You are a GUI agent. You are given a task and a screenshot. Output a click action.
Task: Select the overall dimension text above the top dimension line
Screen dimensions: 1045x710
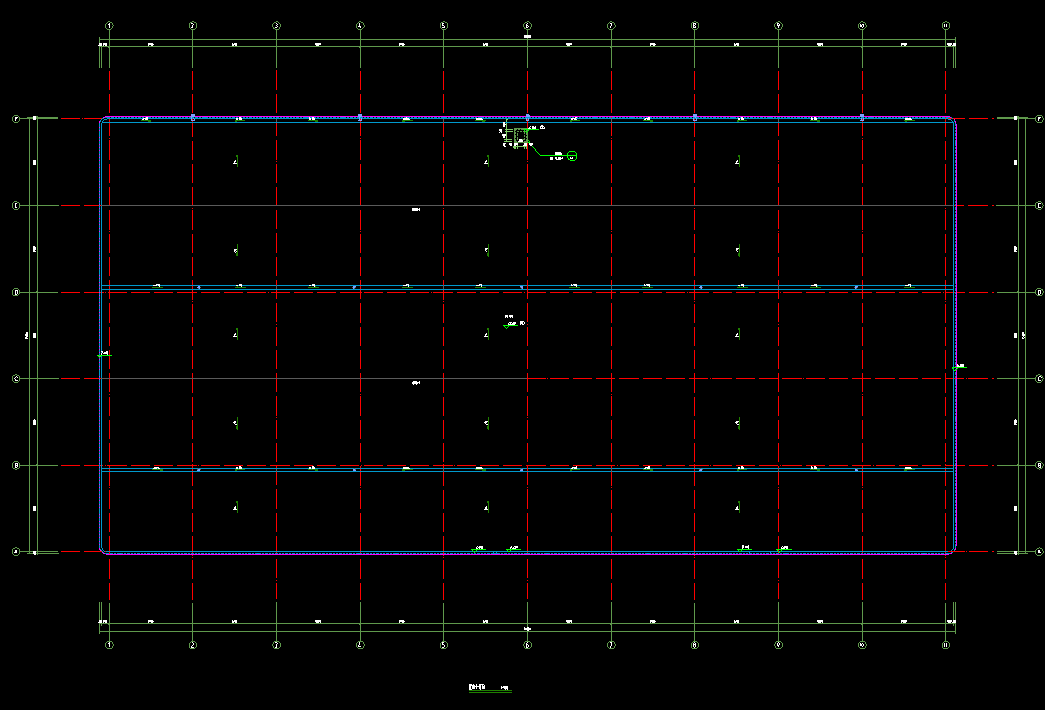[527, 37]
